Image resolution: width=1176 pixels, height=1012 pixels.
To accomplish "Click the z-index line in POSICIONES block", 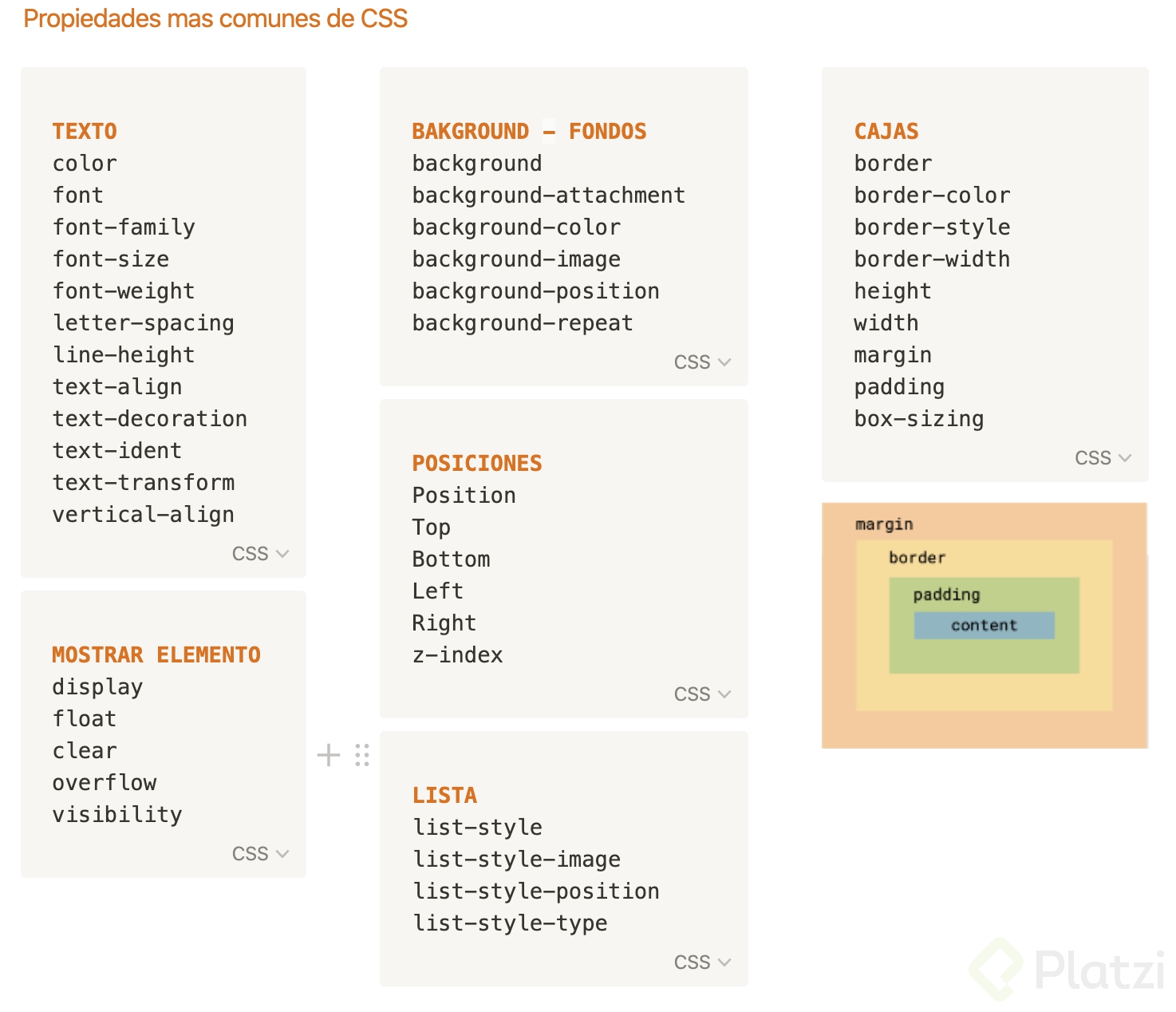I will click(x=457, y=655).
